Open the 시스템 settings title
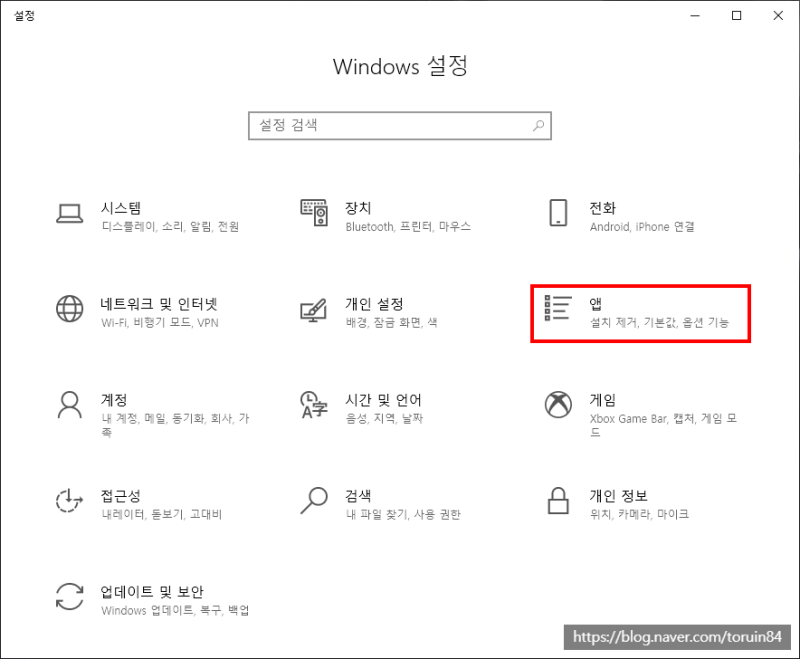 point(121,208)
